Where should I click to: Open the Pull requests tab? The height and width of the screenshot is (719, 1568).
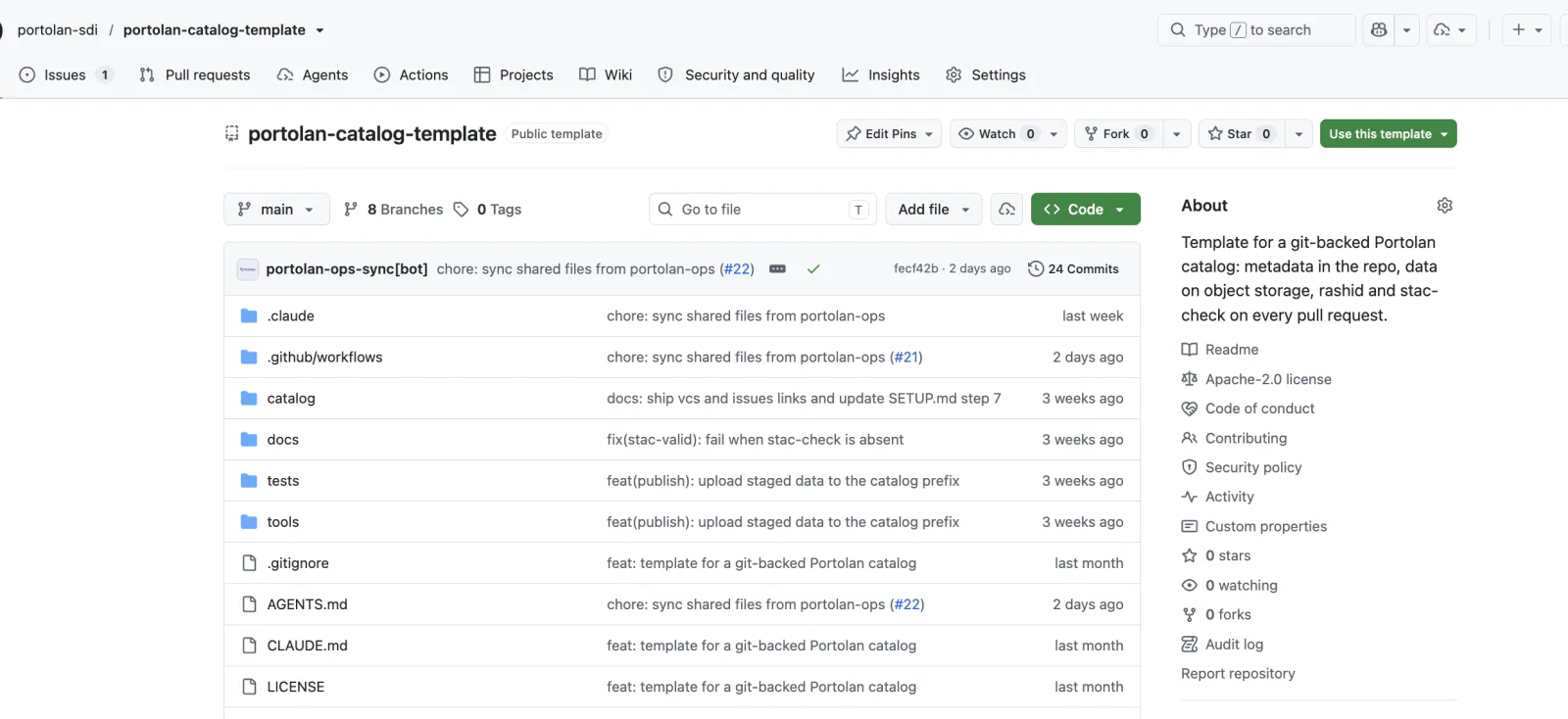(195, 75)
